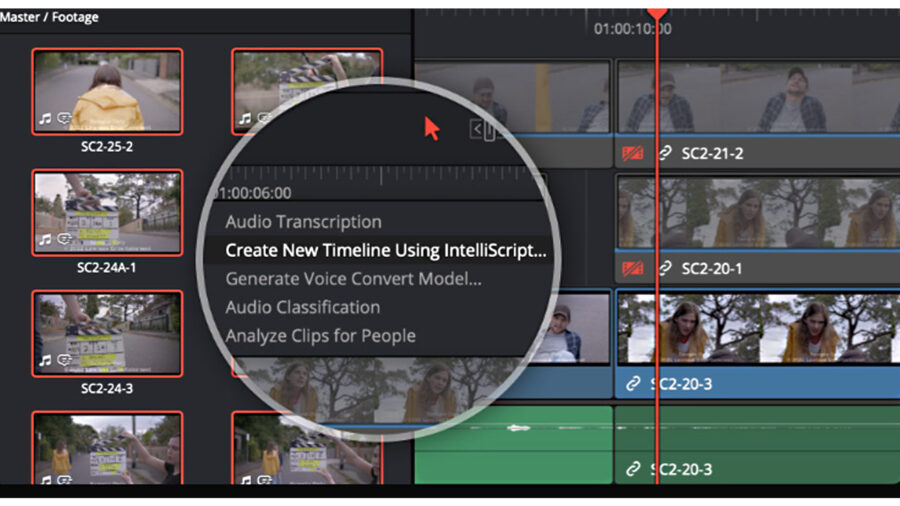This screenshot has height=506, width=900.
Task: Select the filmstrip of clip SC2-21-2
Action: point(758,96)
